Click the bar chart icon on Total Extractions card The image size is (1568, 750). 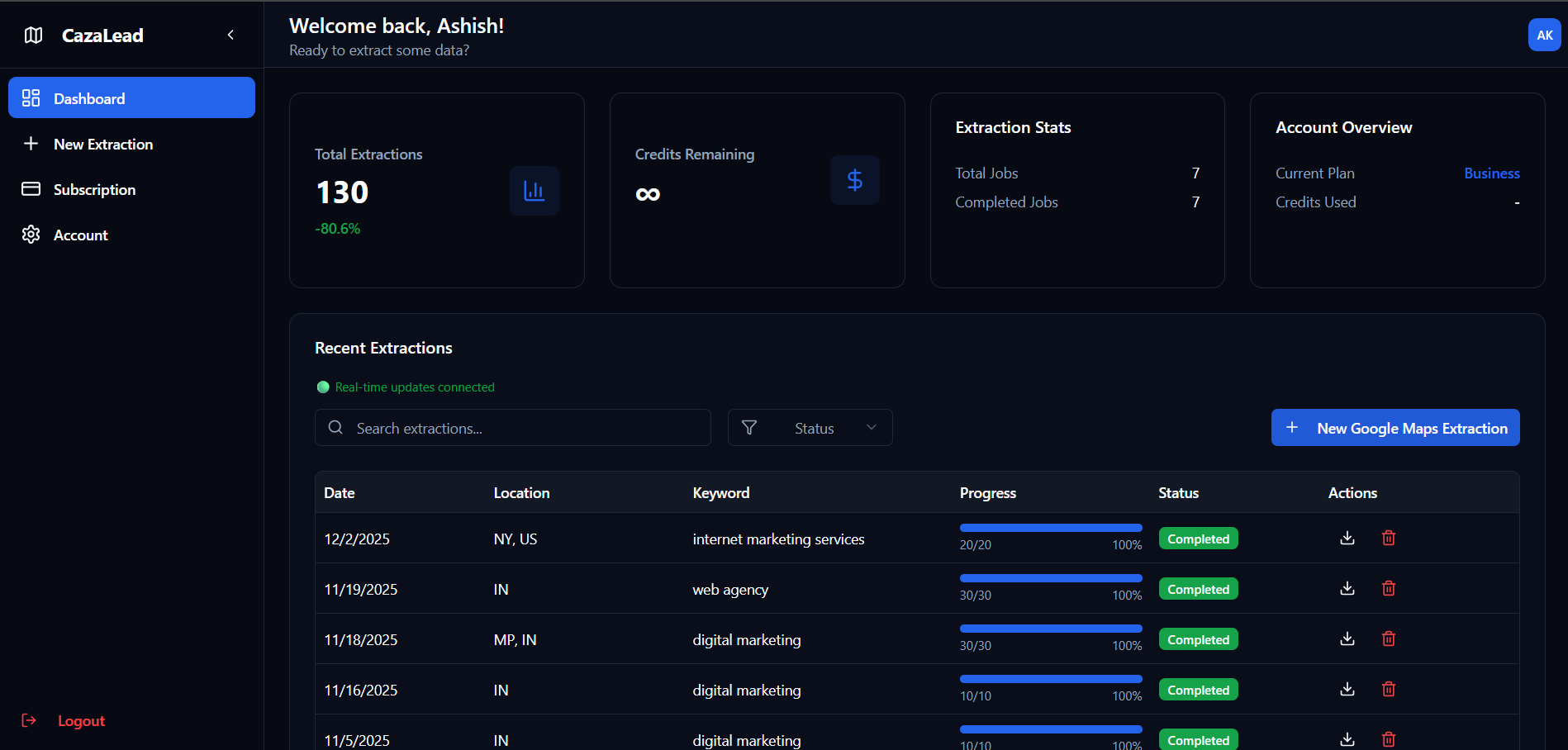tap(534, 190)
